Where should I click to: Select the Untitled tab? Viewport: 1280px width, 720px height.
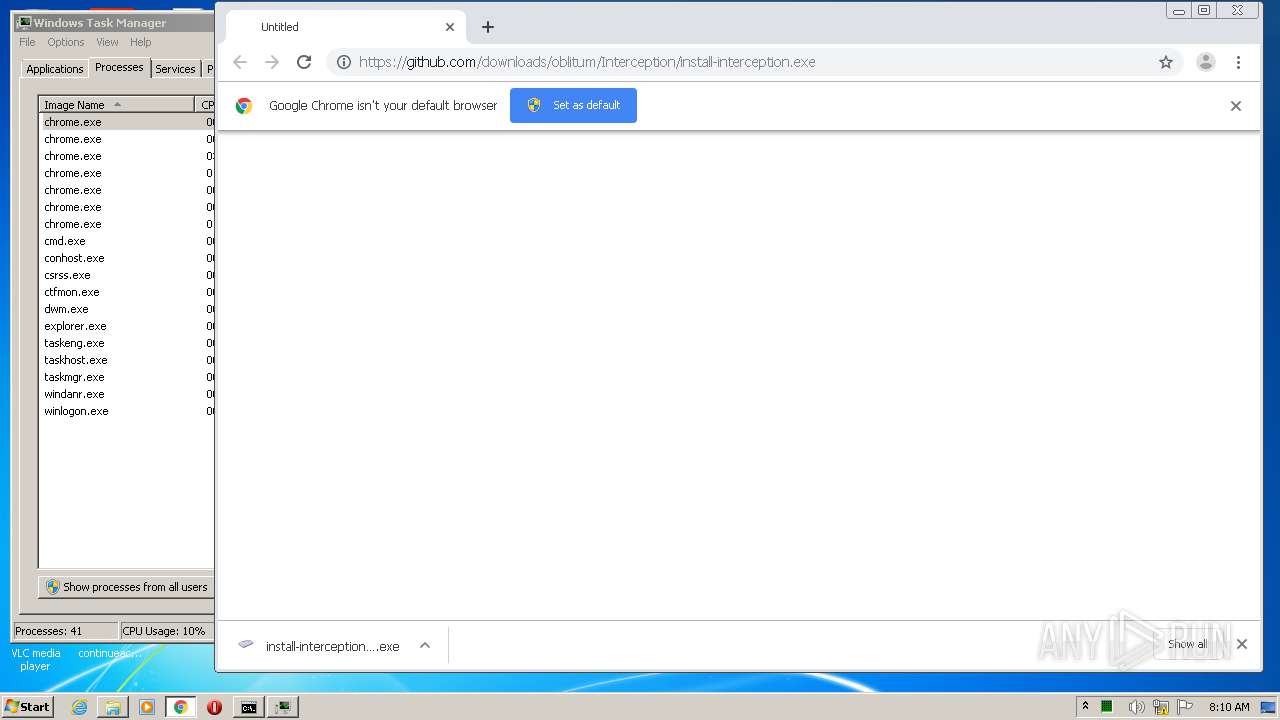(x=345, y=27)
